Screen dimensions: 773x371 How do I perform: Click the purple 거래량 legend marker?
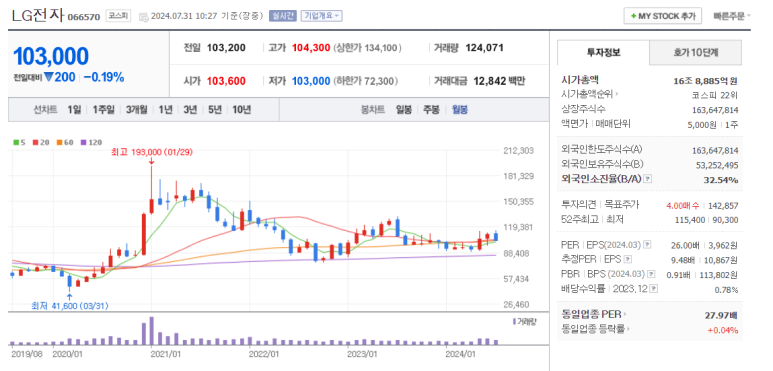[x=514, y=321]
